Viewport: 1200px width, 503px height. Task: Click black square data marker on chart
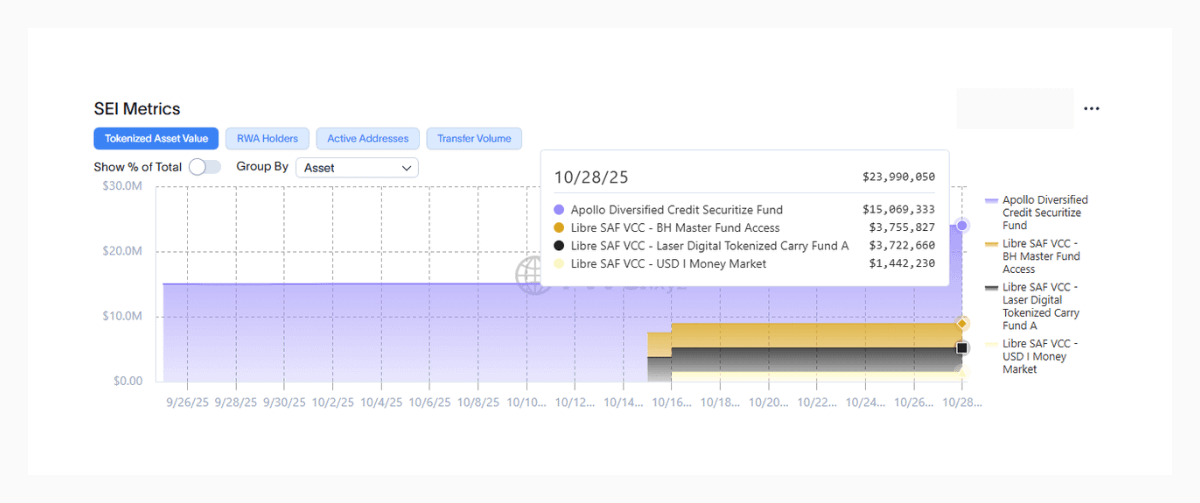coord(962,348)
